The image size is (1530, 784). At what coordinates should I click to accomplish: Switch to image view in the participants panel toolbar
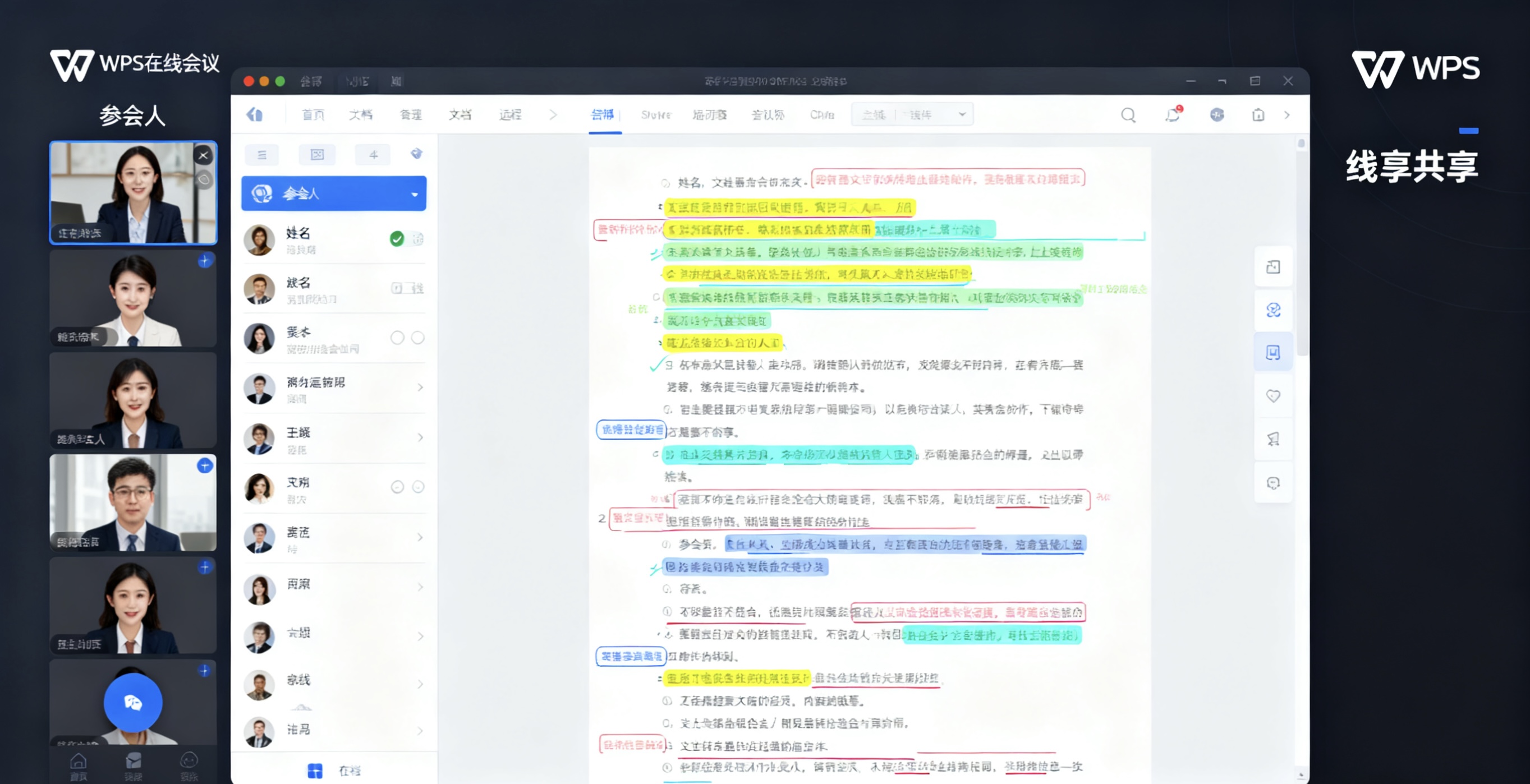[317, 154]
